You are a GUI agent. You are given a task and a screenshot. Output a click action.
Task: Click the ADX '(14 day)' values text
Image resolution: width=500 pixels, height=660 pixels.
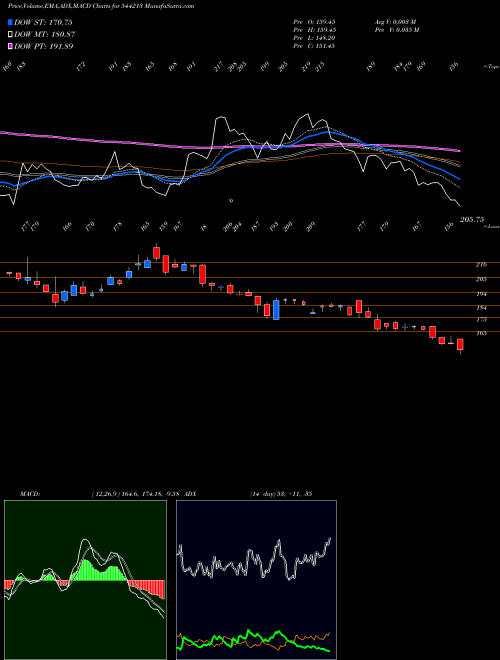(280, 494)
